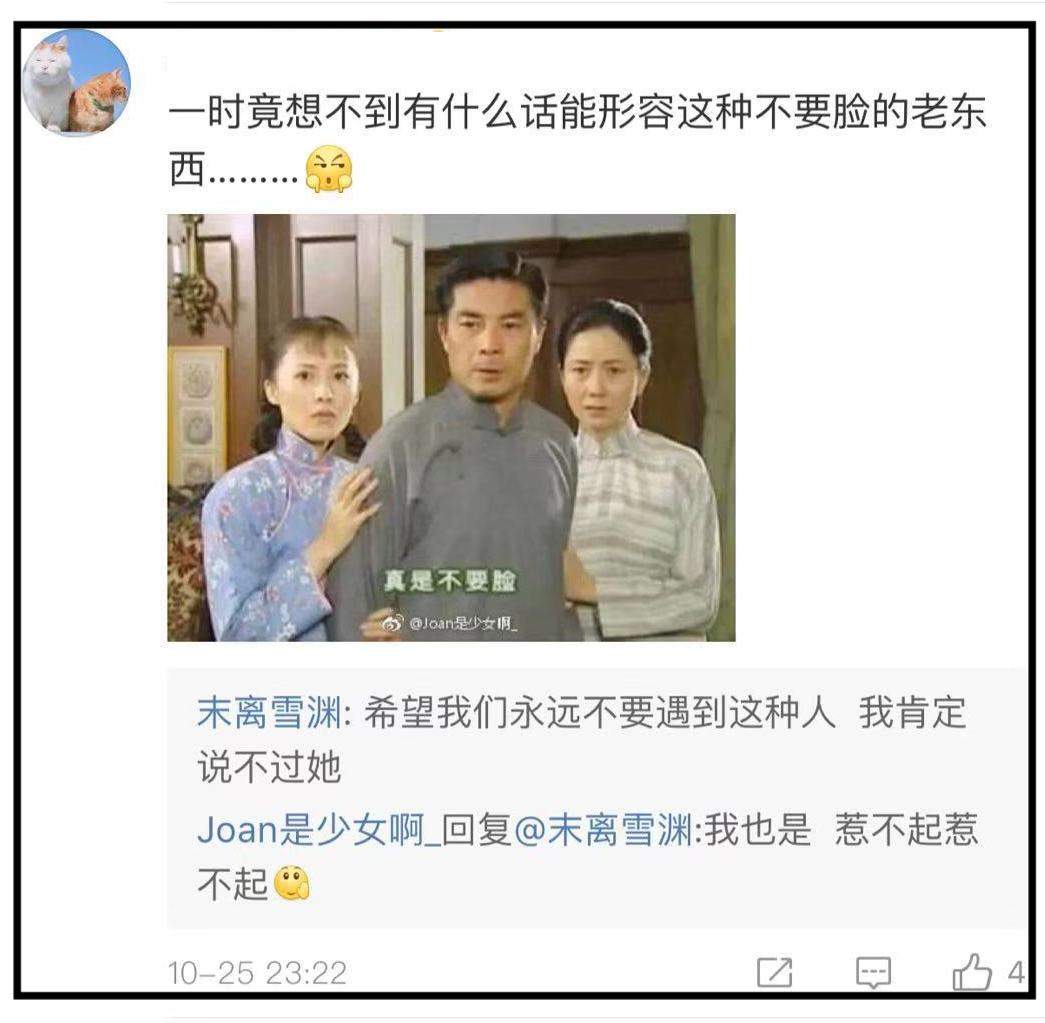Screen dimensions: 1045x1023
Task: Open the attached drama screenshot image
Action: [x=451, y=427]
